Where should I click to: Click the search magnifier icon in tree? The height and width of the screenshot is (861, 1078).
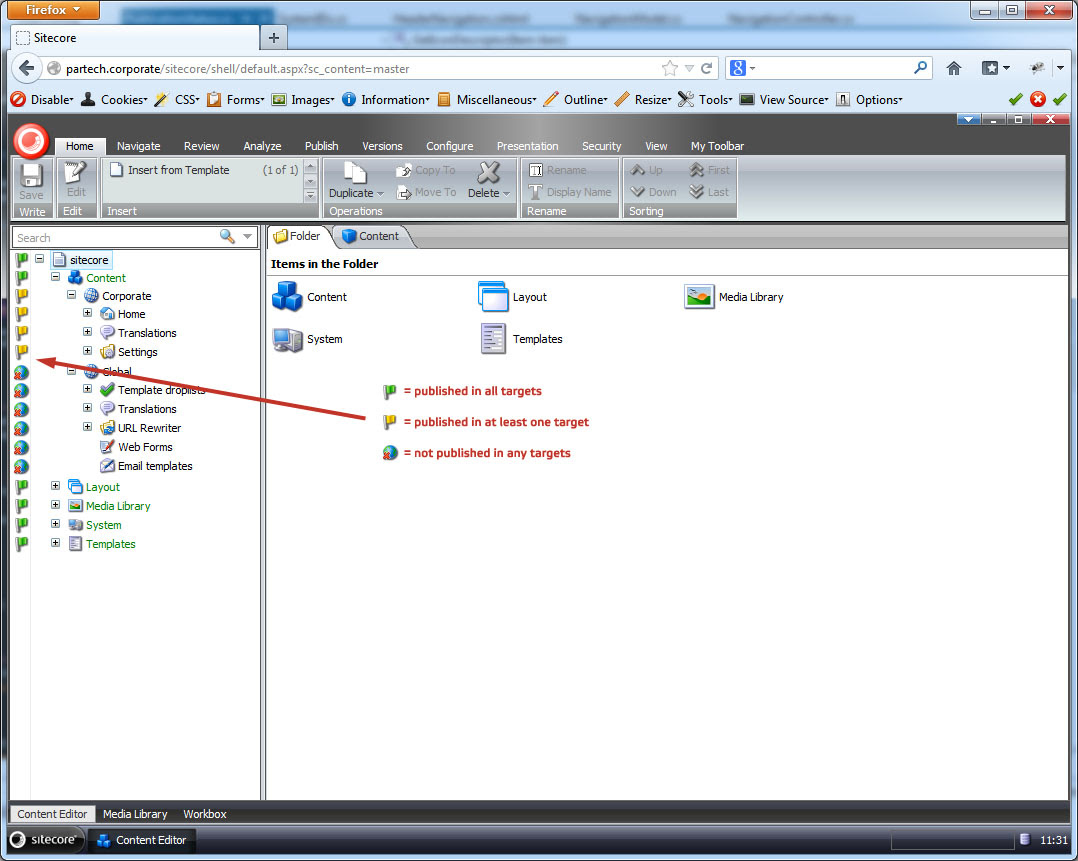(x=227, y=237)
